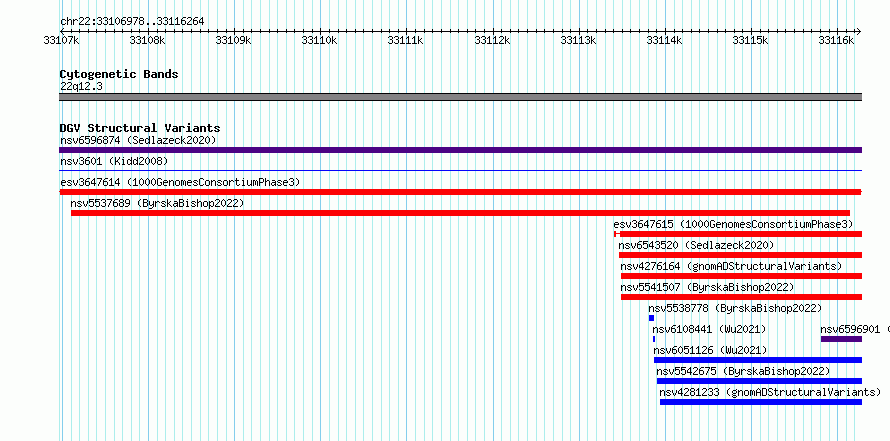890x441 pixels.
Task: Open the esv3647615 (1000GenomesConsortiumPhase3) label
Action: tap(733, 224)
